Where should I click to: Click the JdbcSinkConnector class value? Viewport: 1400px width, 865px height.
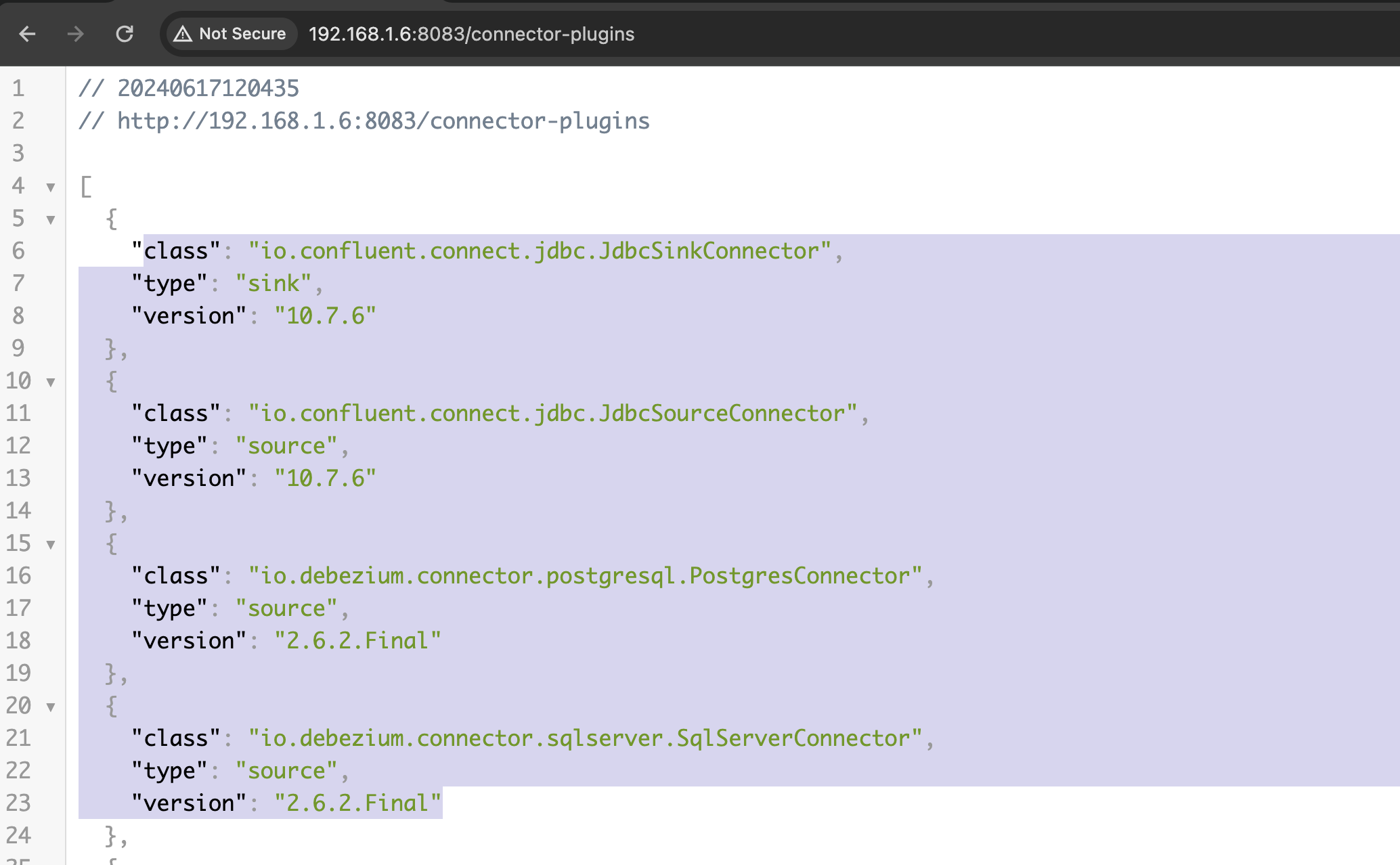click(x=540, y=251)
